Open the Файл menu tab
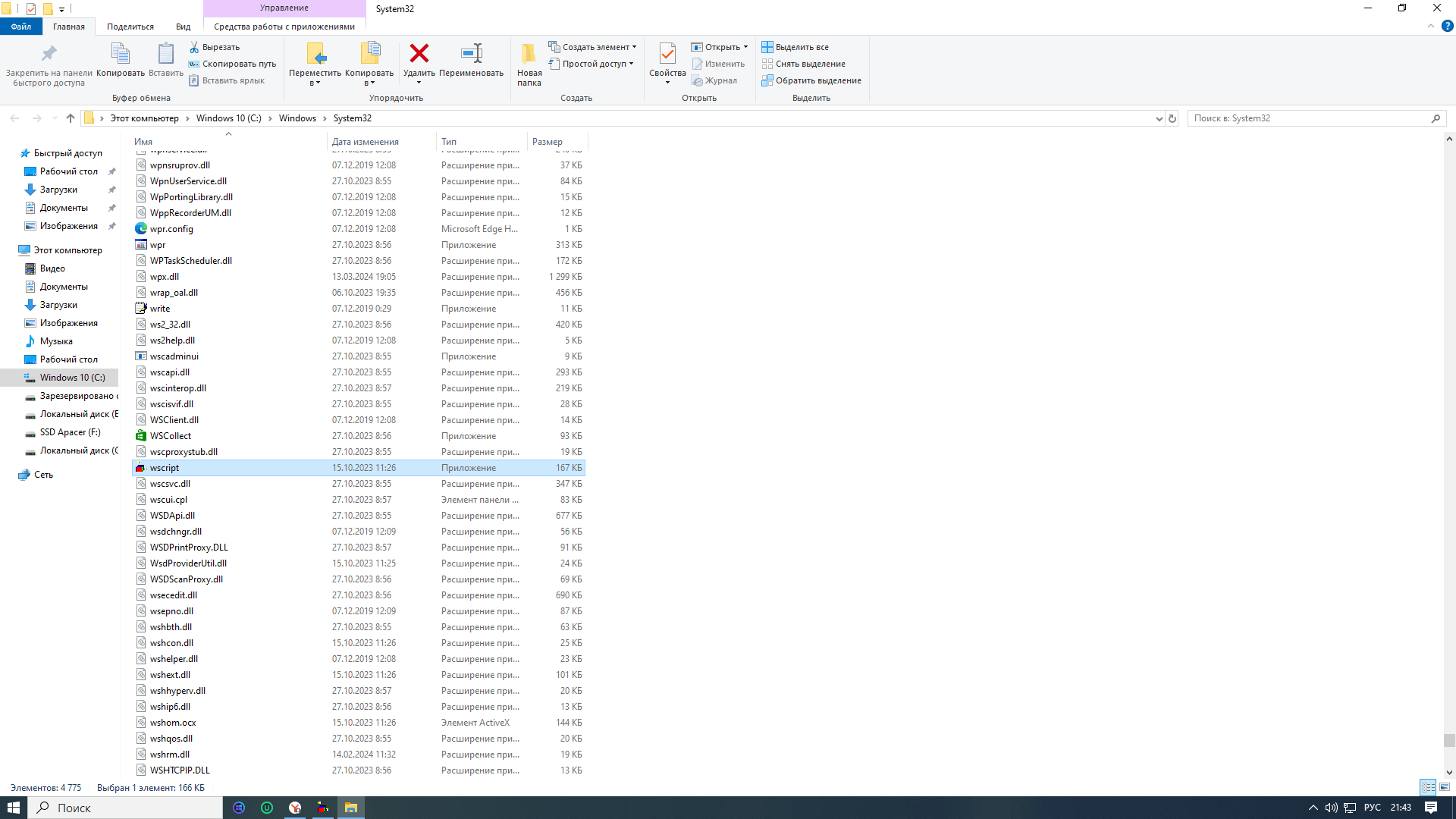This screenshot has width=1456, height=819. pos(20,27)
